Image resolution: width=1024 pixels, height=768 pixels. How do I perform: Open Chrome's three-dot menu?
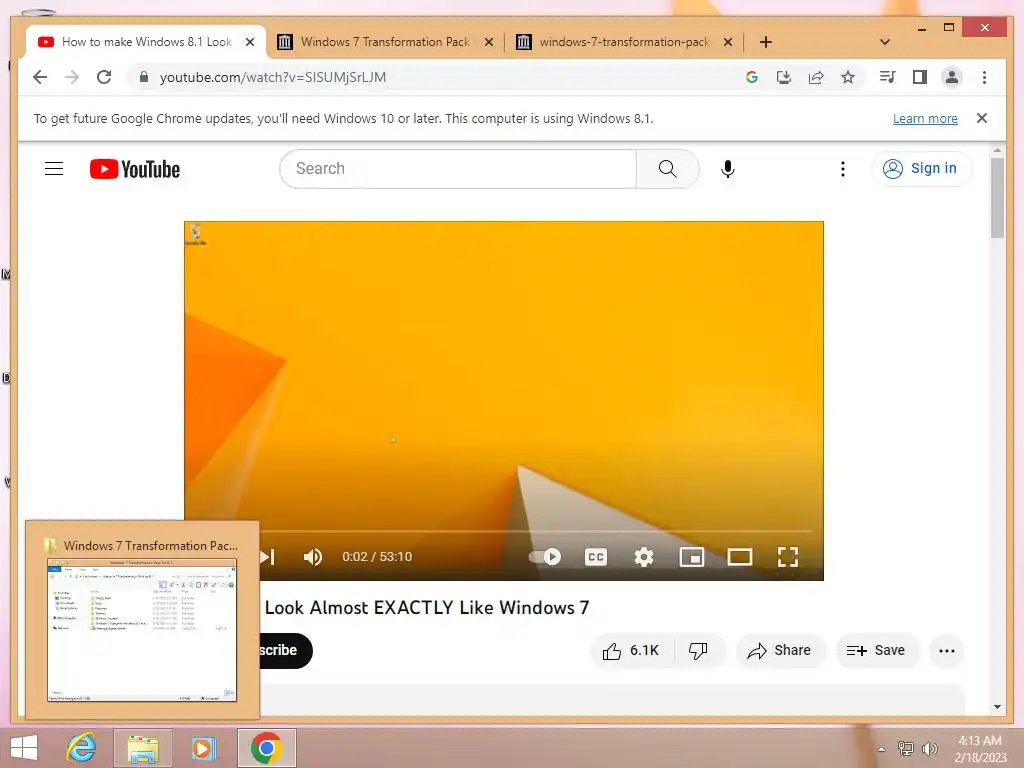point(984,77)
